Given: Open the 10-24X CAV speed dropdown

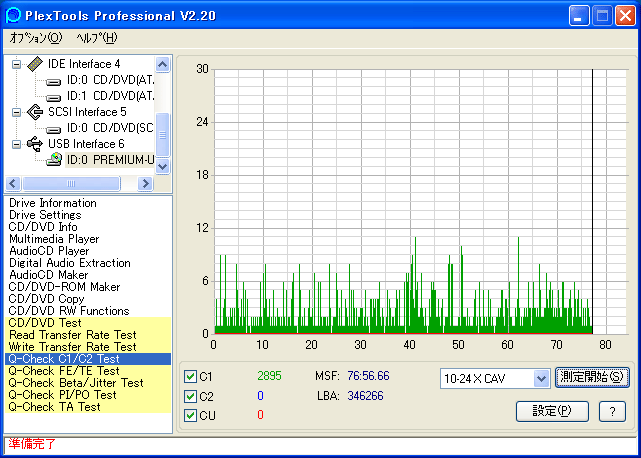Looking at the screenshot, I should coord(541,378).
